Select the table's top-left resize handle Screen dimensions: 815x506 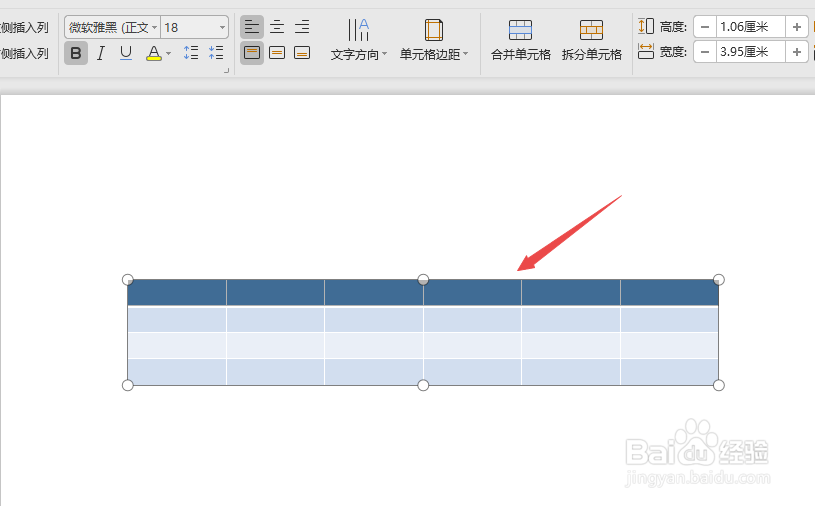pyautogui.click(x=128, y=280)
